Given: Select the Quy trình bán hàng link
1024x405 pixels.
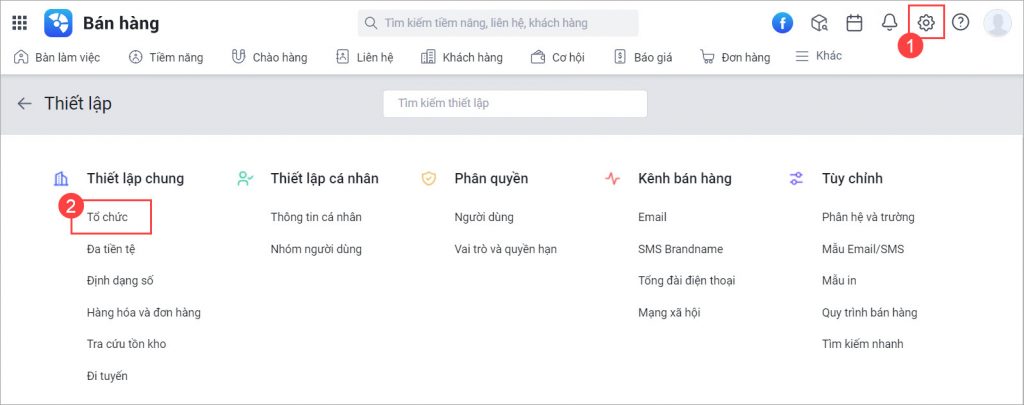Looking at the screenshot, I should (869, 312).
